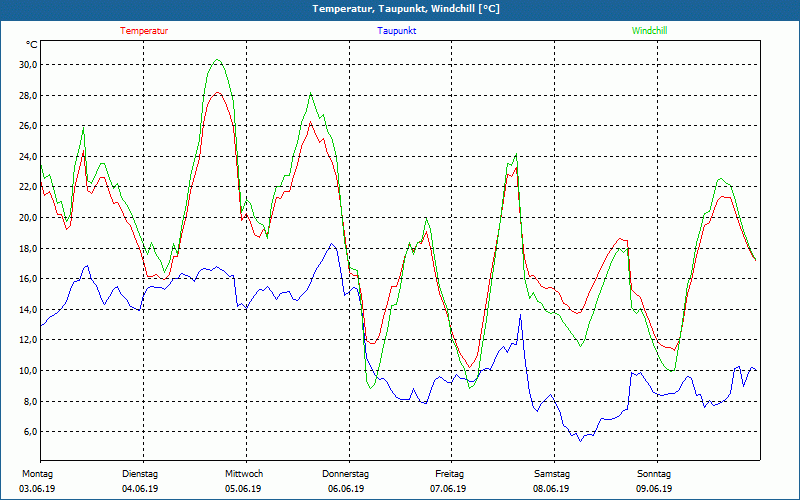The image size is (800, 500).
Task: Click the 14,0 y-axis value
Action: (29, 310)
